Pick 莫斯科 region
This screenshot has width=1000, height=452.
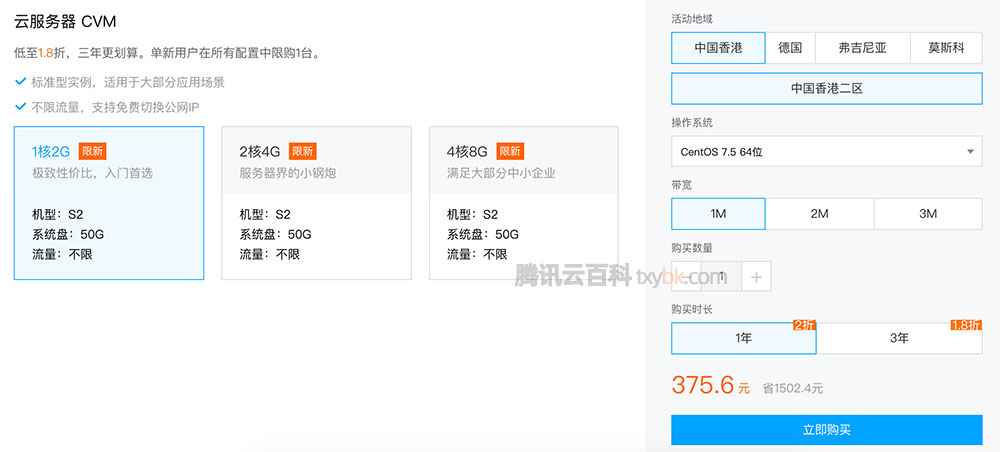(946, 48)
